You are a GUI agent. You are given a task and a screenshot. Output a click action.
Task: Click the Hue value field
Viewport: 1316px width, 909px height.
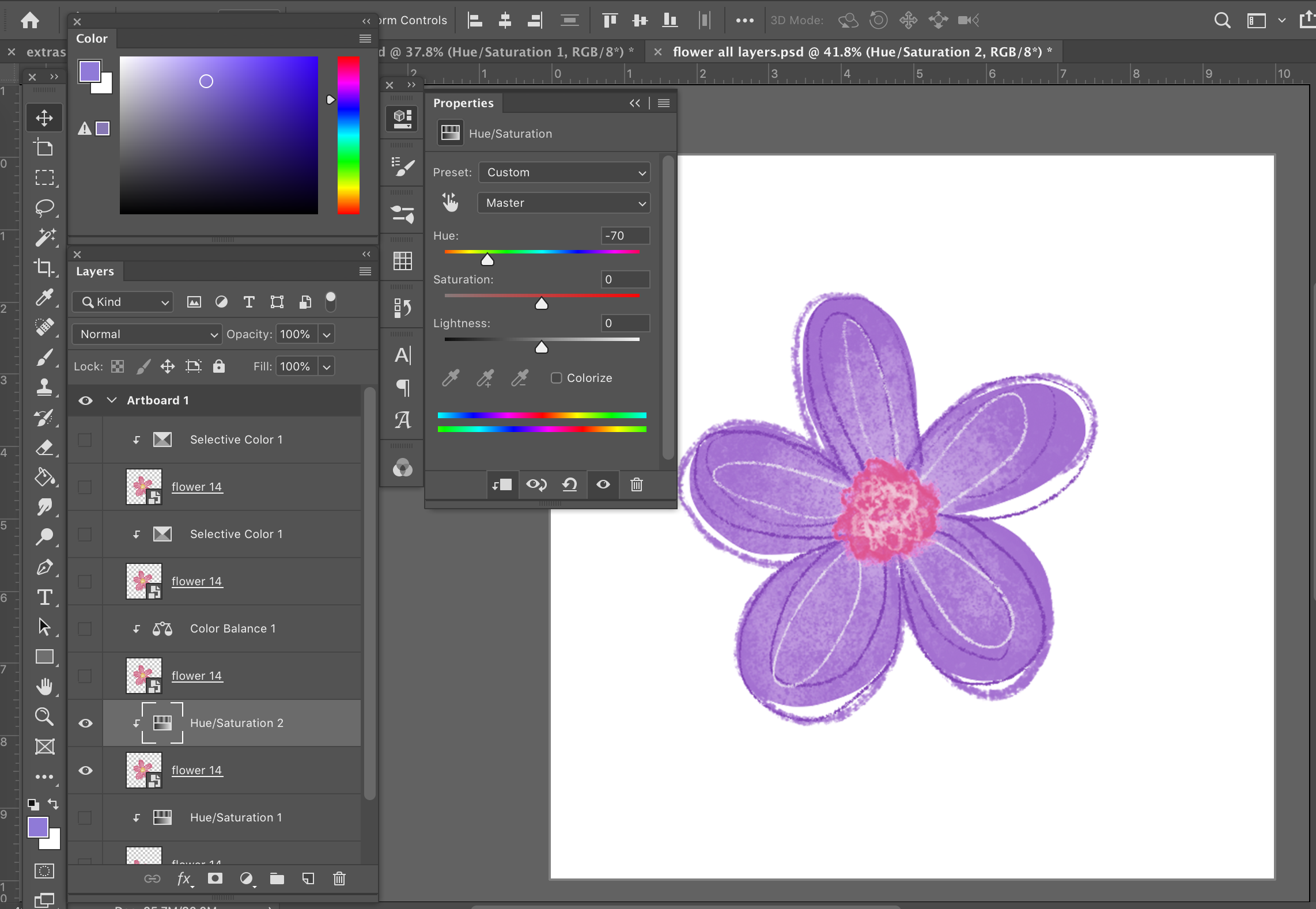point(625,236)
